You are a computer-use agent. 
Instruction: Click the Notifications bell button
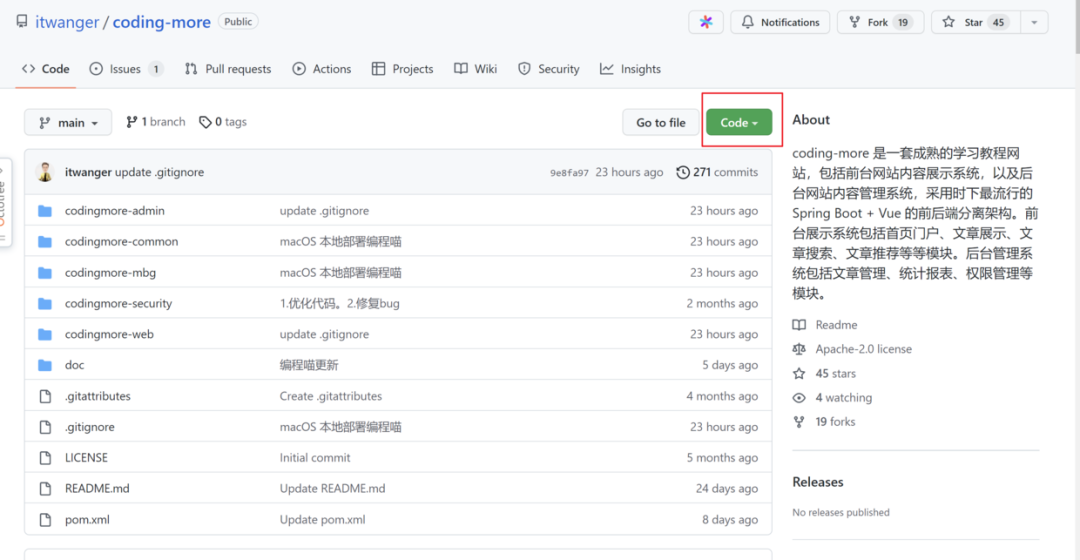click(780, 22)
